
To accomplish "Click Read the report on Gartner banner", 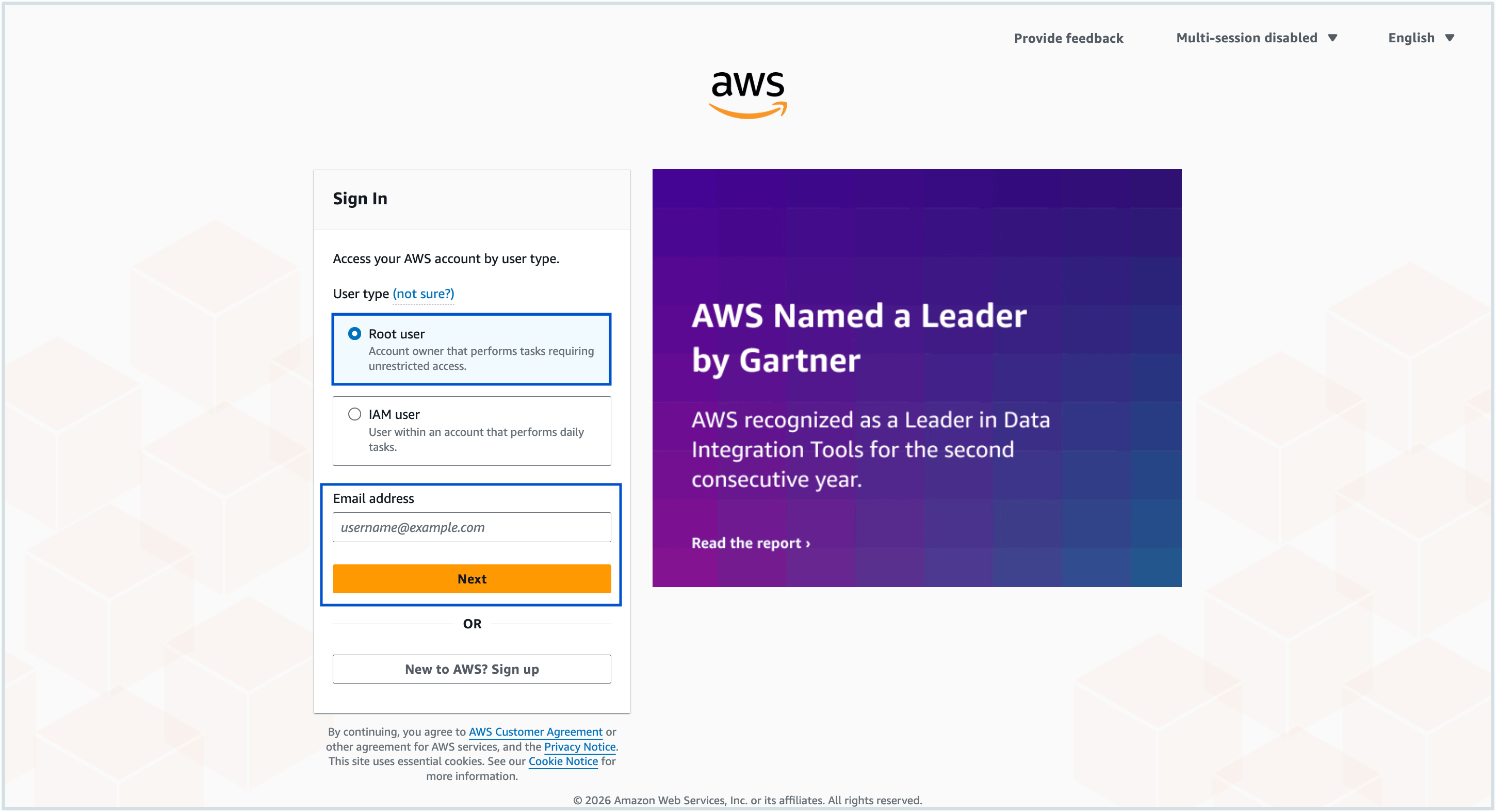I will [751, 543].
